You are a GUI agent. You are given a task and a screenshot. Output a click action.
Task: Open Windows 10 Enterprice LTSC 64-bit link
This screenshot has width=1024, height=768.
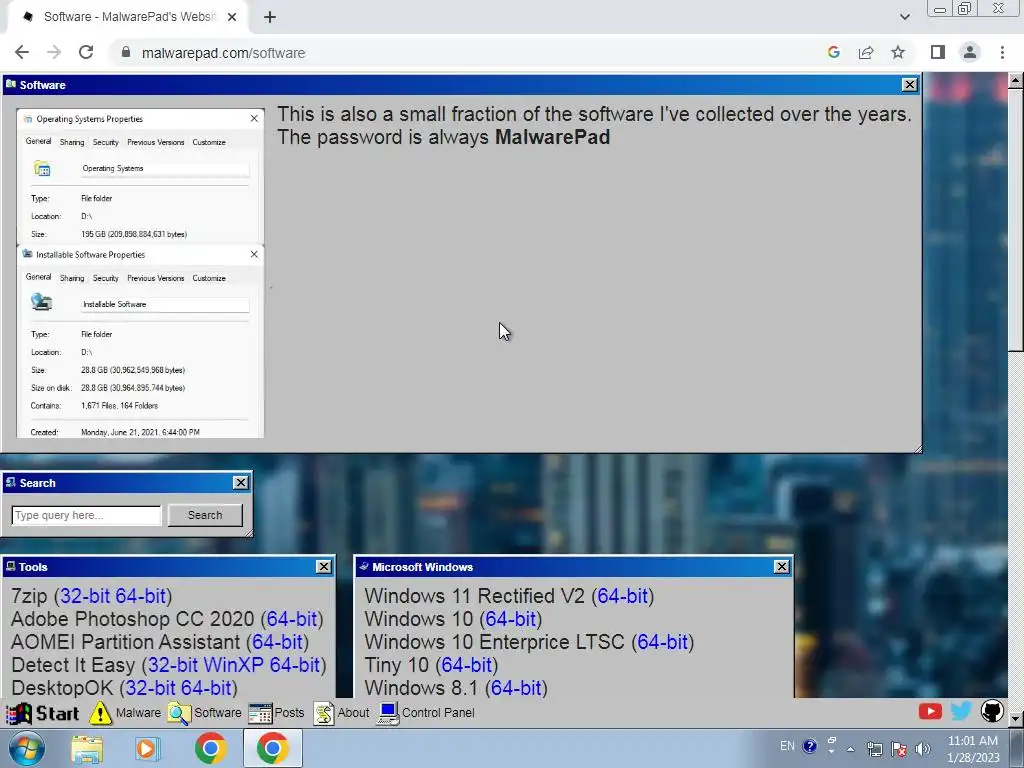click(x=662, y=642)
